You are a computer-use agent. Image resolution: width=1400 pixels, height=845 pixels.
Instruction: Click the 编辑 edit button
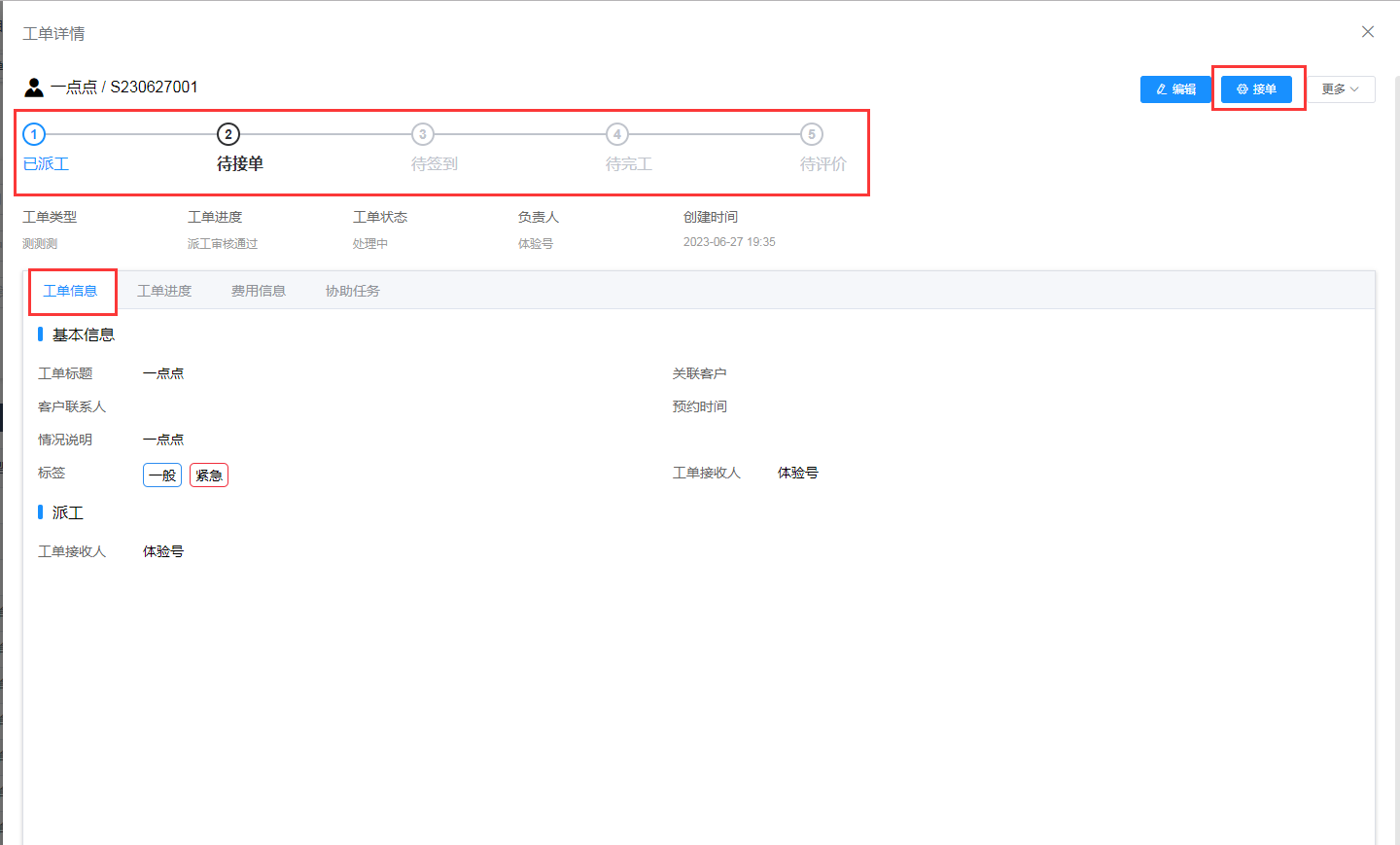pyautogui.click(x=1175, y=89)
